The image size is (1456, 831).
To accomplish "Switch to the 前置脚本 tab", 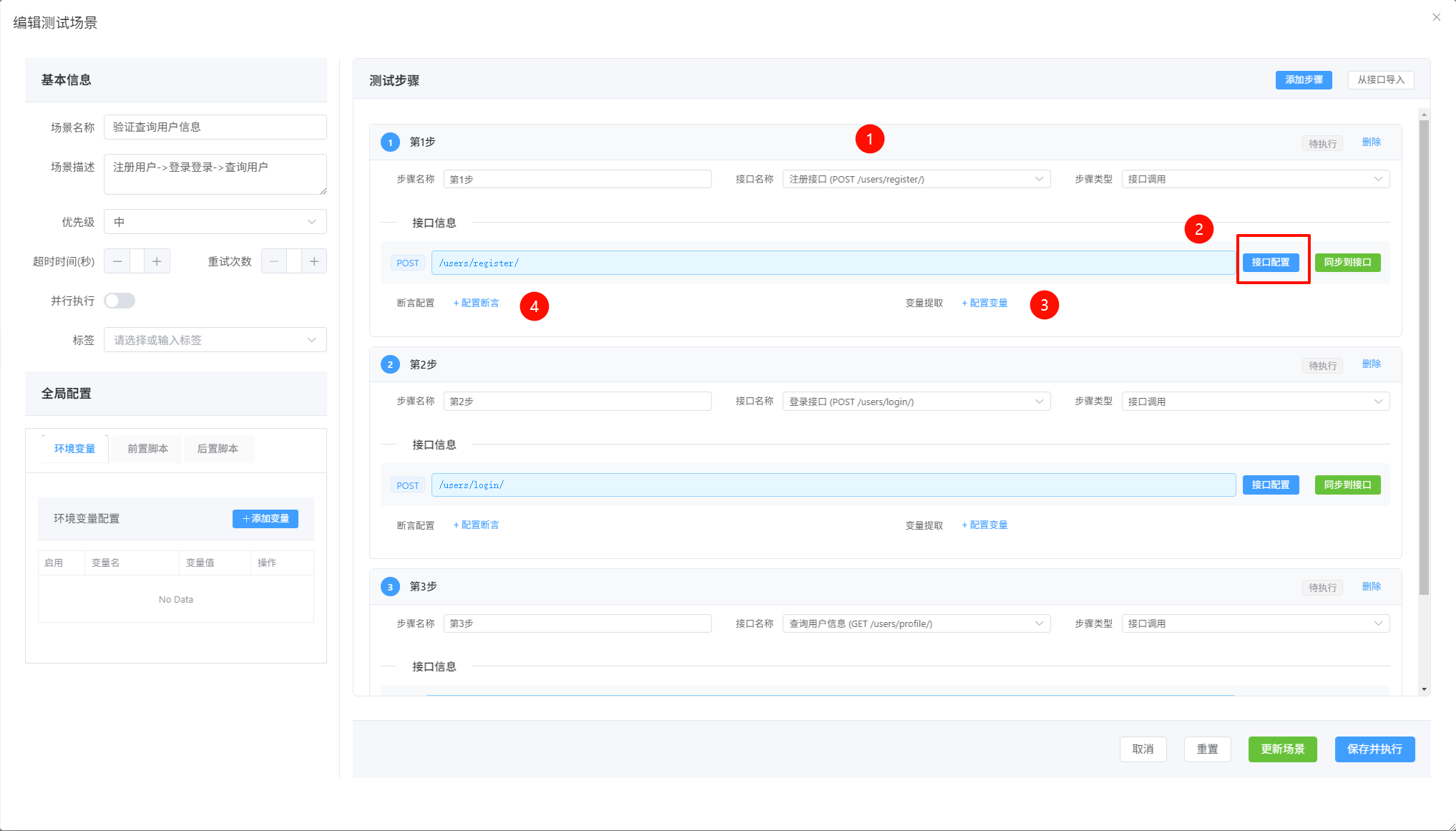I will 147,449.
